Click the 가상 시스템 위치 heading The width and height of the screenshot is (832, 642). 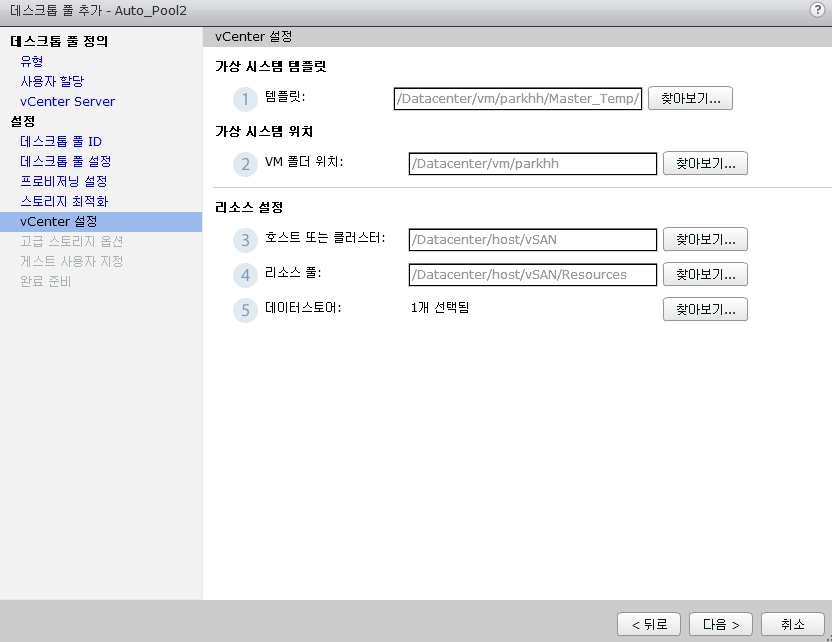coord(264,132)
